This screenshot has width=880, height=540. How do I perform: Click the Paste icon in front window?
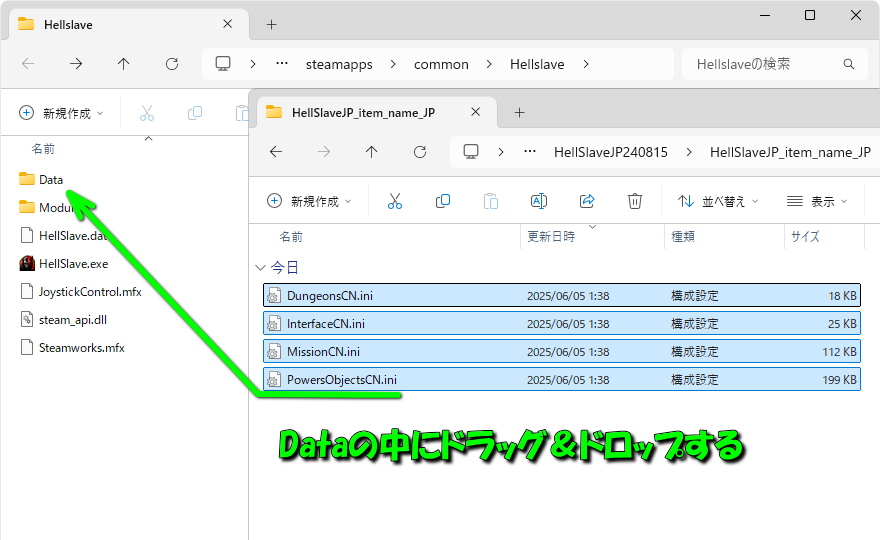[491, 201]
